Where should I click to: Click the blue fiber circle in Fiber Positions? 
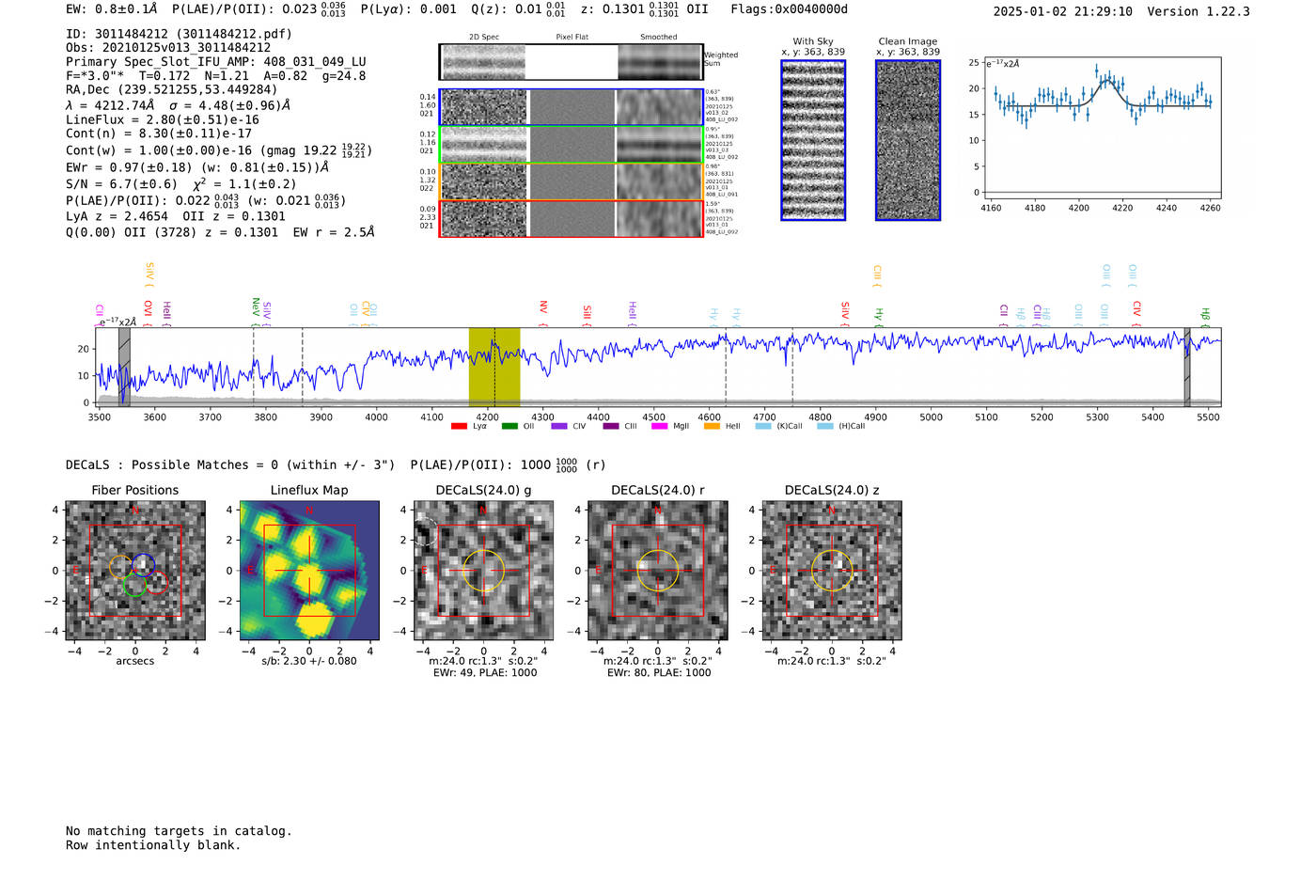[143, 564]
